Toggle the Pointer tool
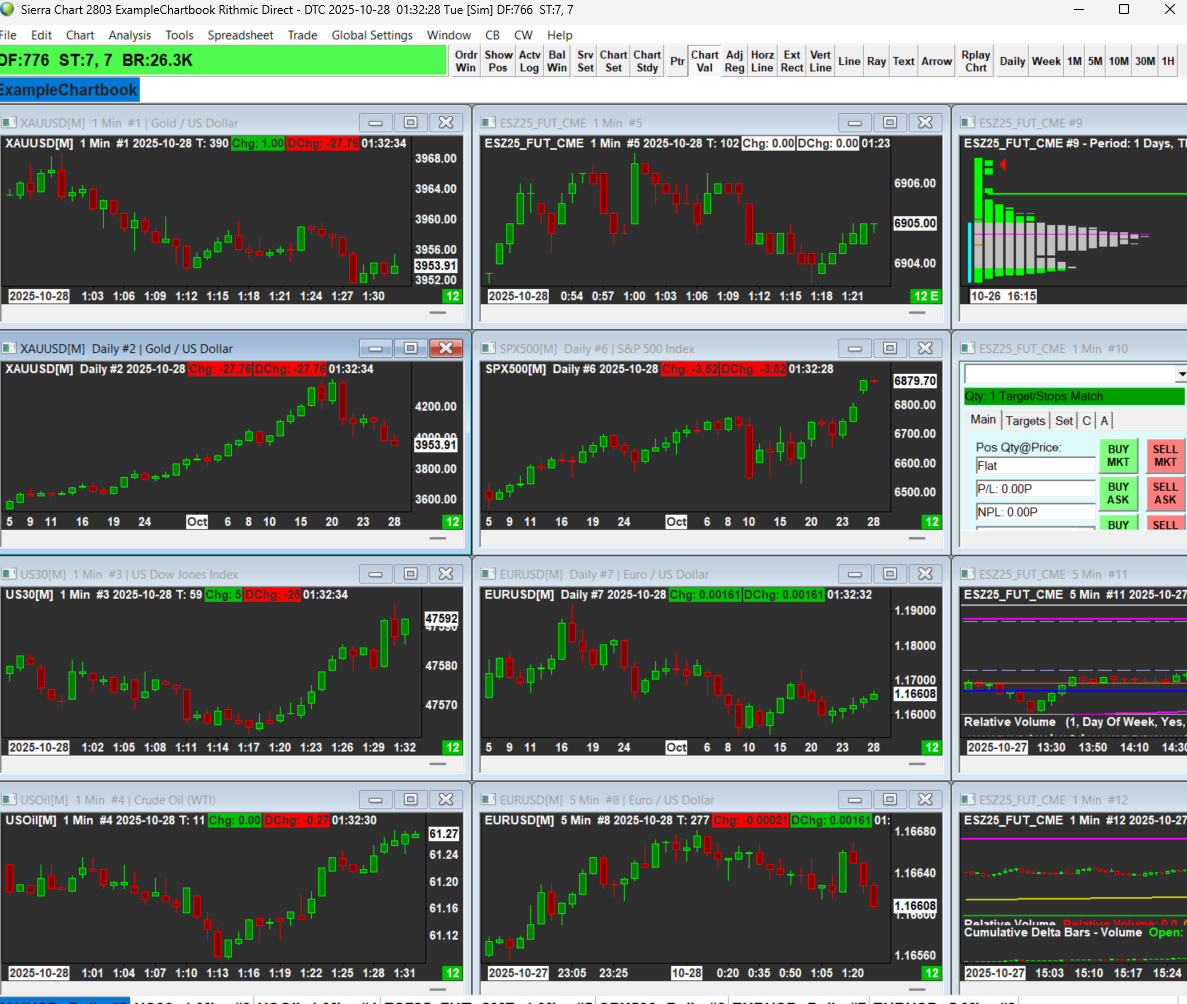 [x=677, y=61]
